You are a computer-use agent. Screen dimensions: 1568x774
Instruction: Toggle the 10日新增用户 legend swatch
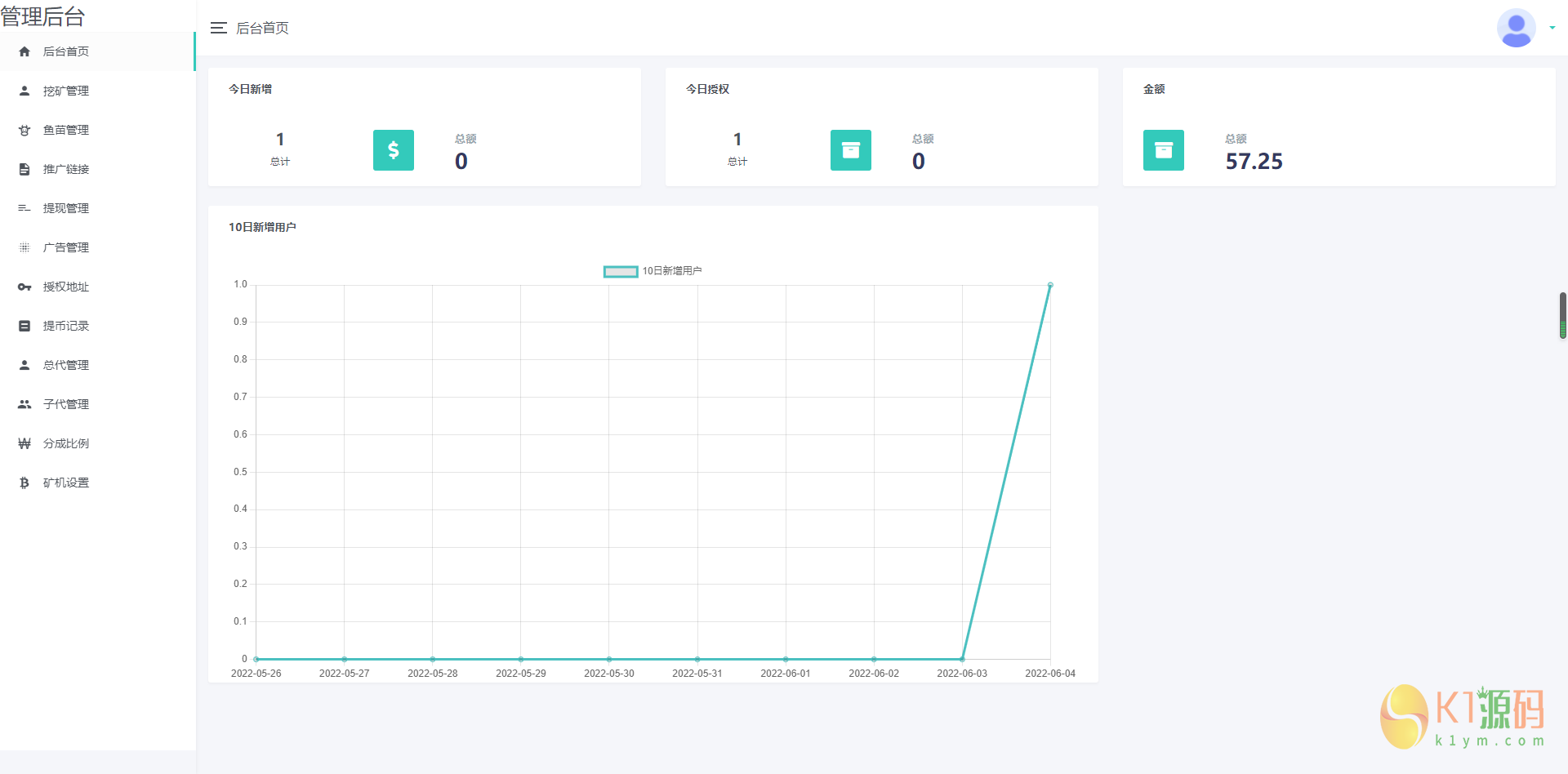621,271
